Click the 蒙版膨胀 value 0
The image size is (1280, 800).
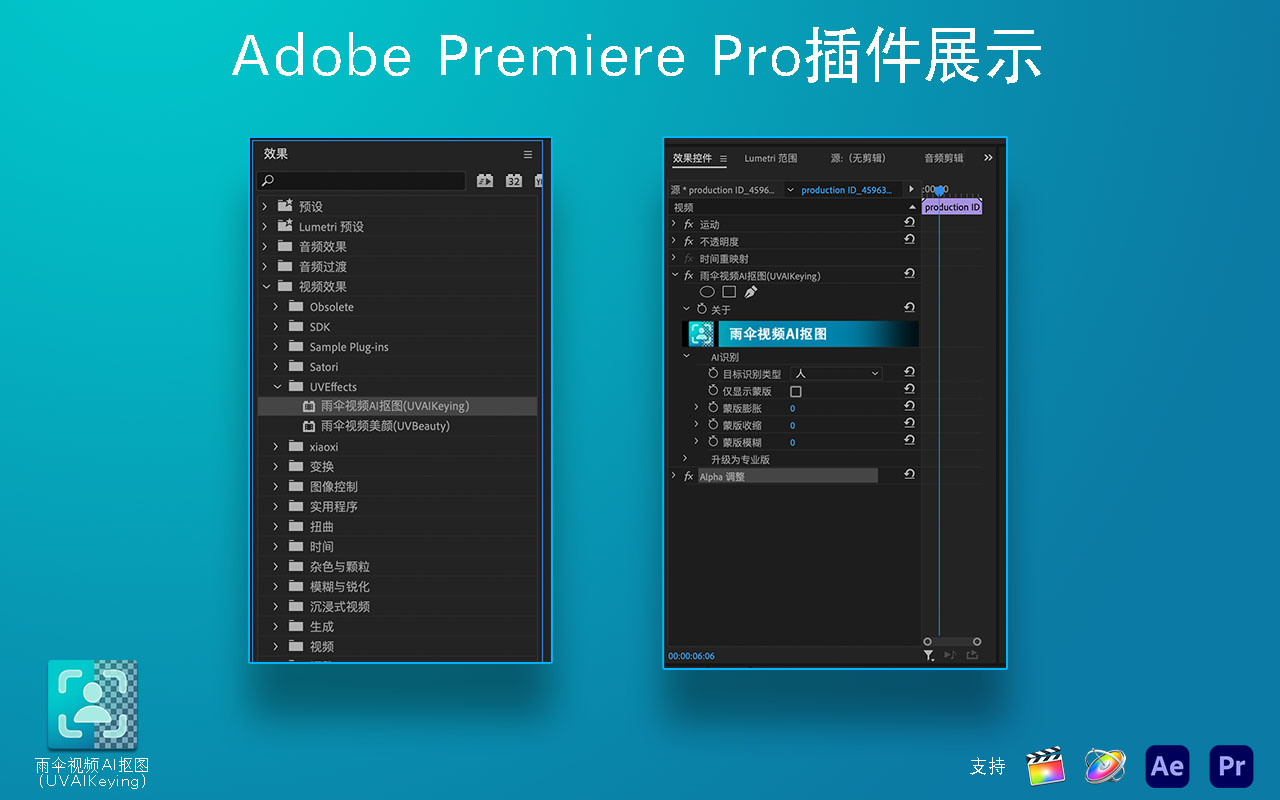point(793,408)
